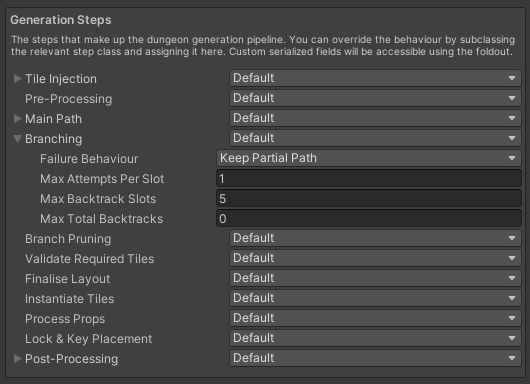530x384 pixels.
Task: Click the Finalise Layout label
Action: click(x=68, y=279)
